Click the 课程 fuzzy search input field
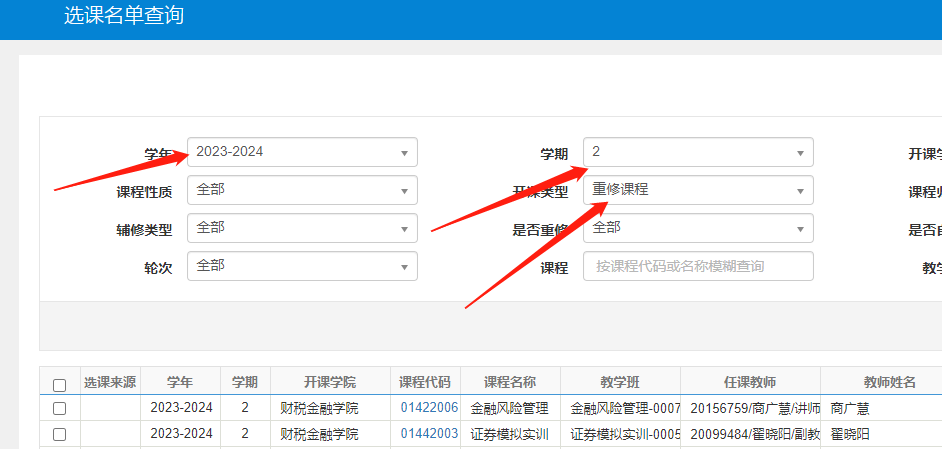The image size is (942, 449). coord(698,266)
